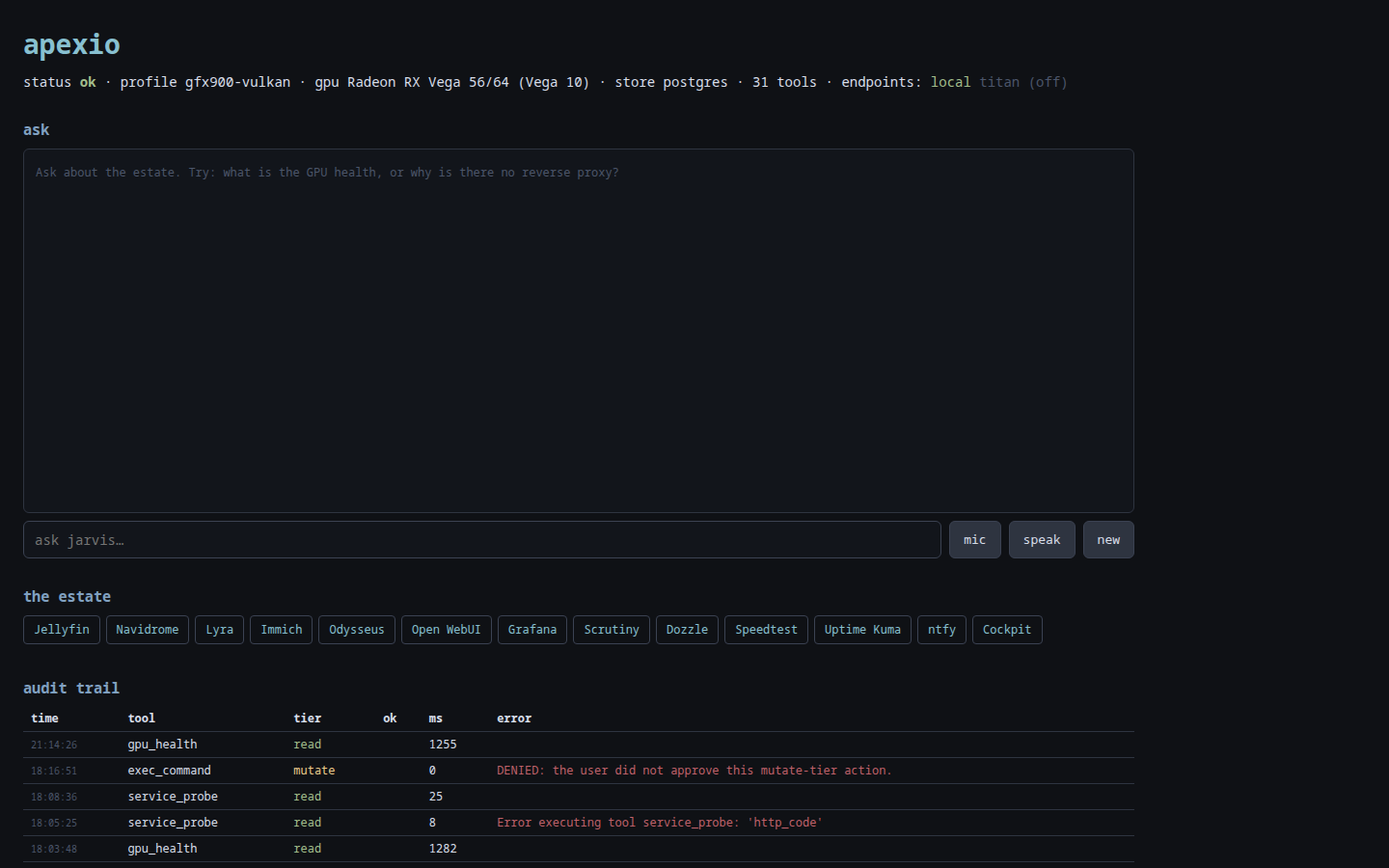Open the Open WebUI service link
This screenshot has height=868, width=1389.
447,630
